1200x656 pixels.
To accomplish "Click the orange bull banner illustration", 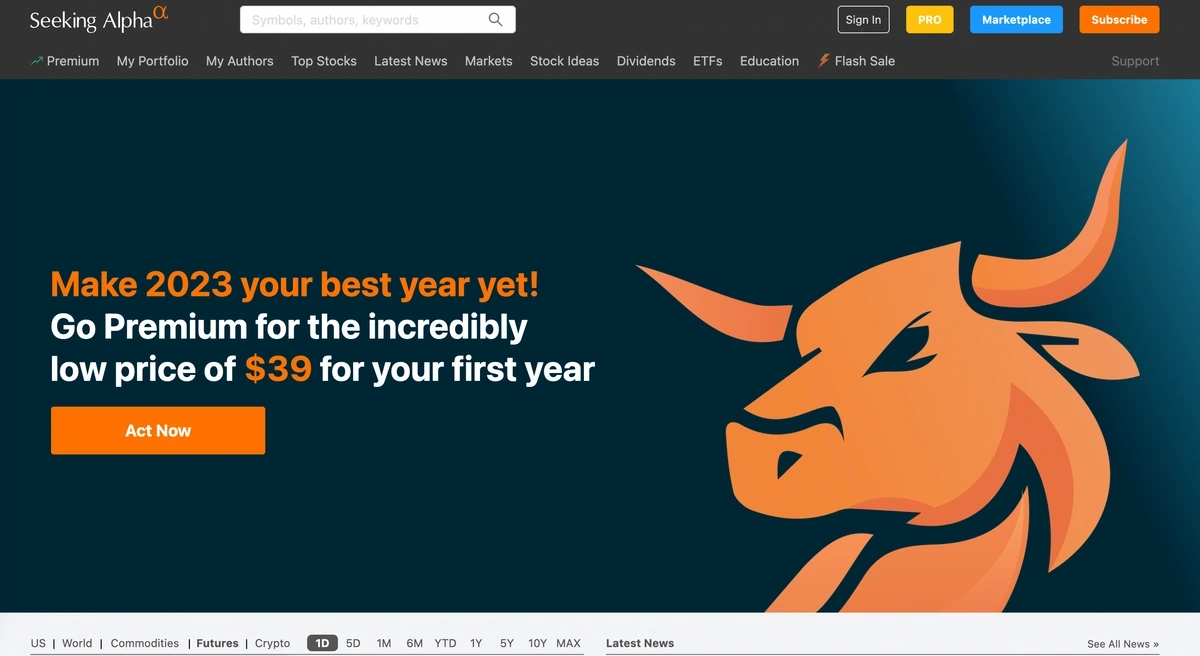I will [x=888, y=376].
